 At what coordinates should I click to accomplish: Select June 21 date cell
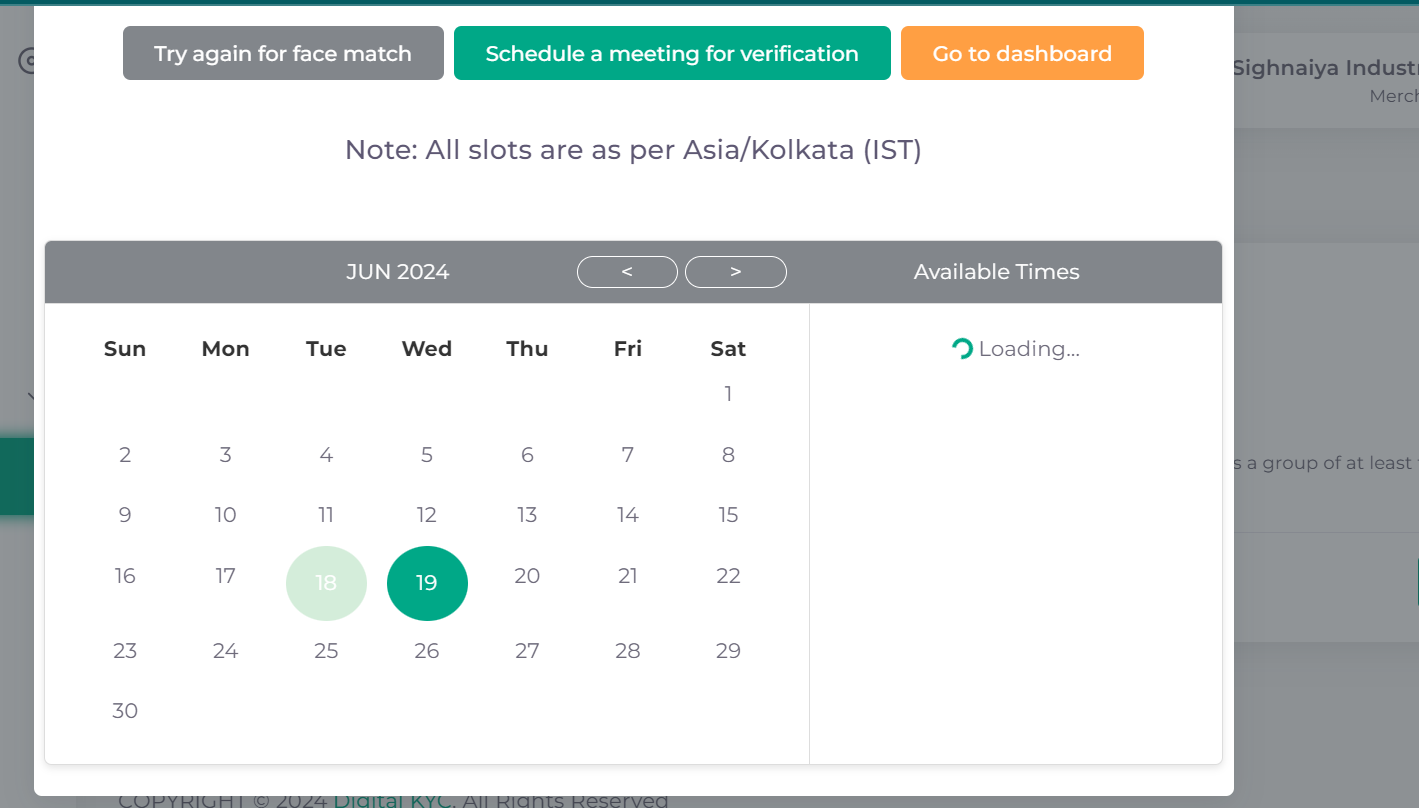(x=628, y=576)
